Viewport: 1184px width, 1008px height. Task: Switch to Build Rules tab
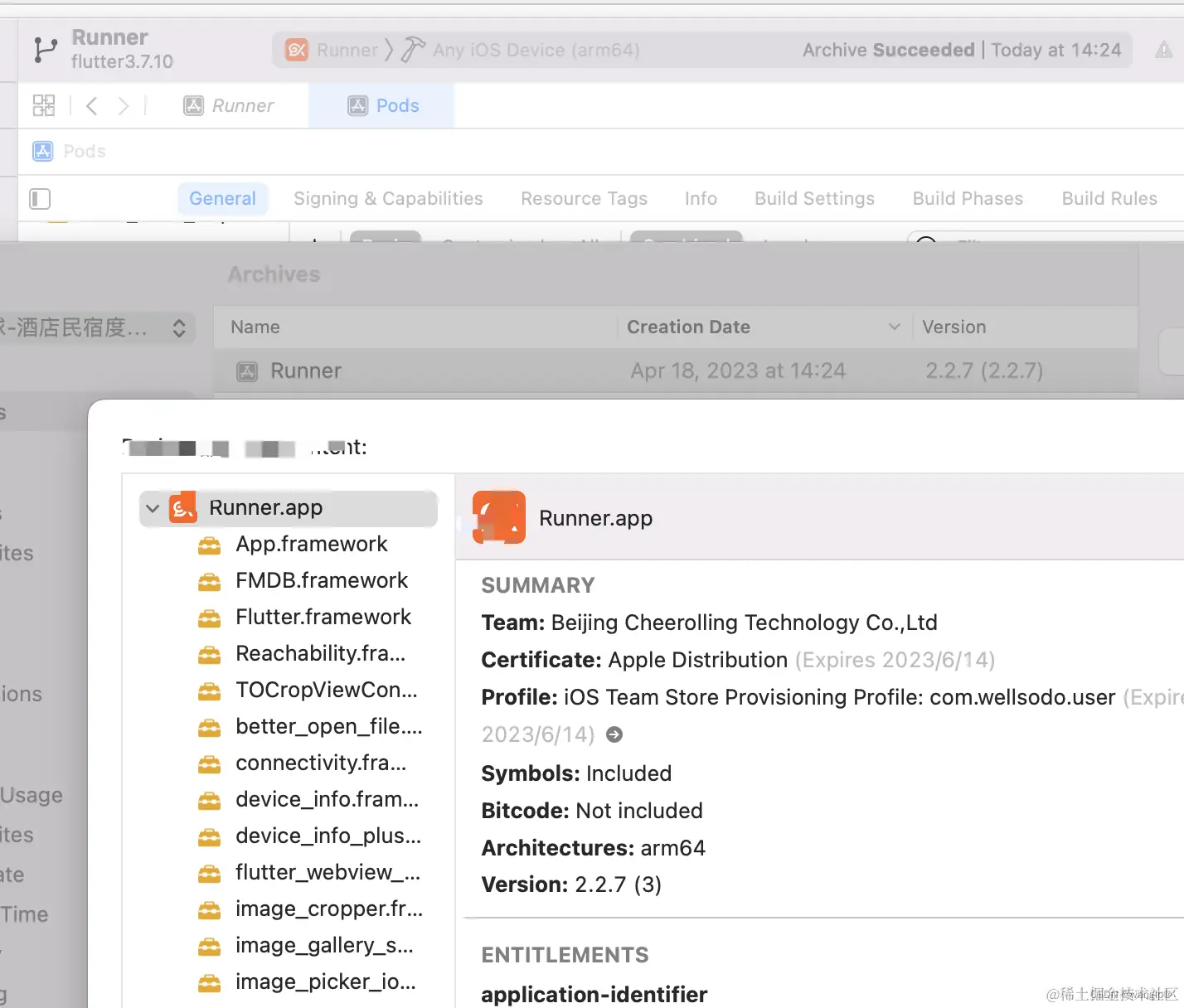click(1109, 199)
